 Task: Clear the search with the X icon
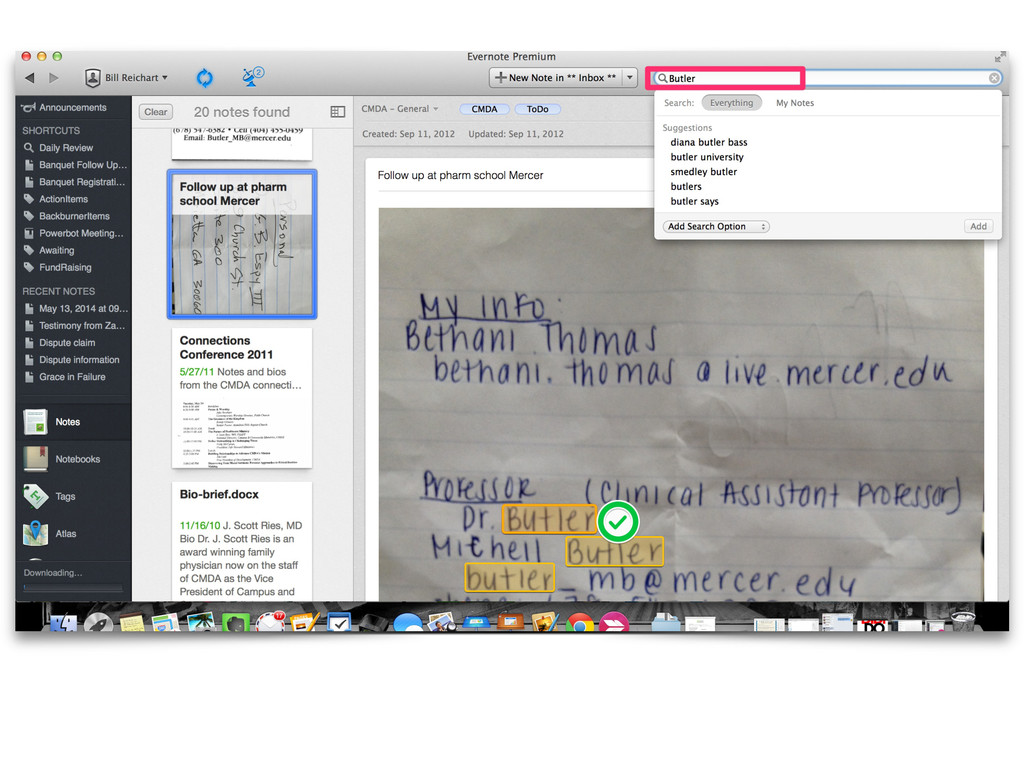[993, 78]
